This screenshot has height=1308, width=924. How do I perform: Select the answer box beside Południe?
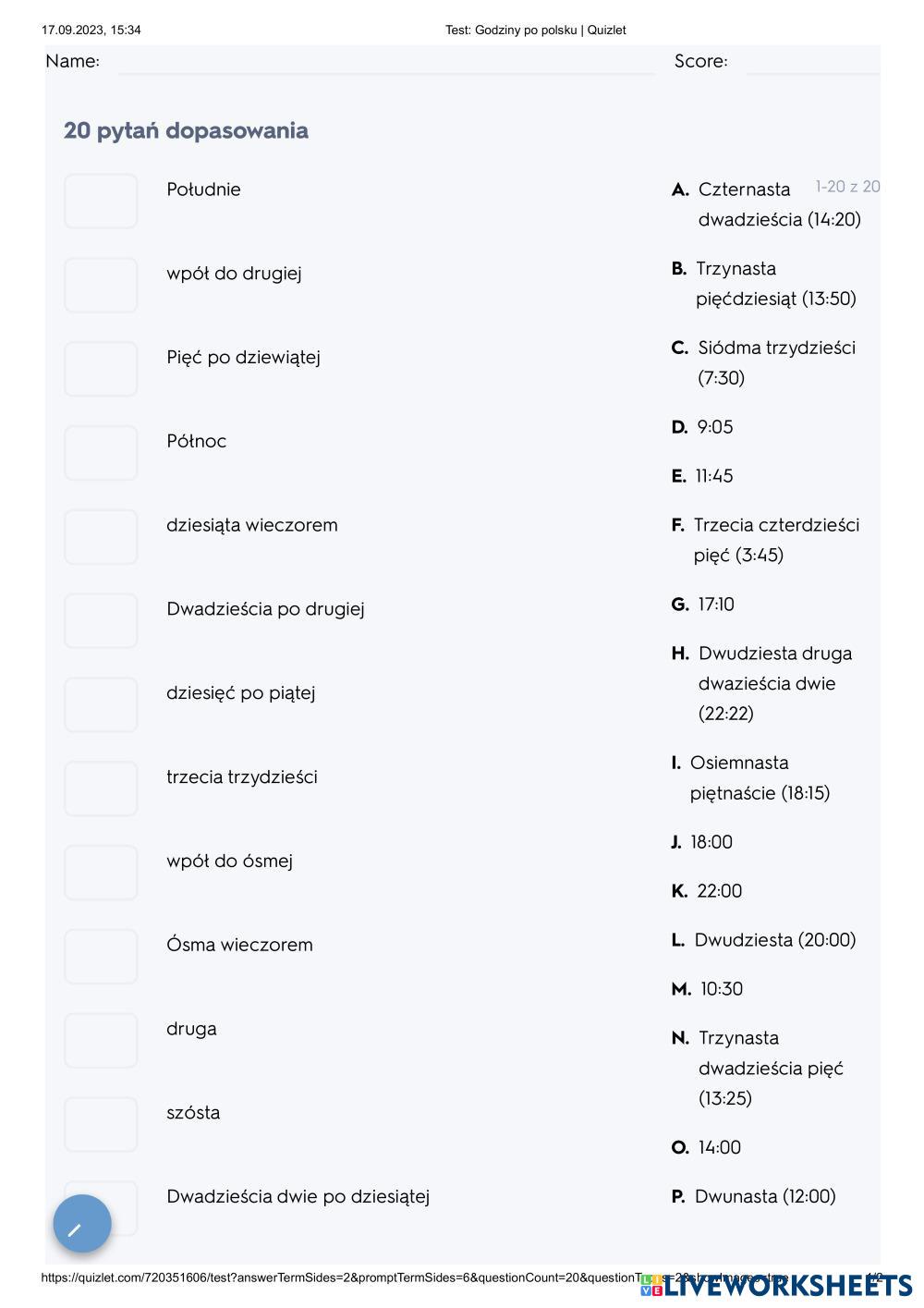pyautogui.click(x=101, y=202)
